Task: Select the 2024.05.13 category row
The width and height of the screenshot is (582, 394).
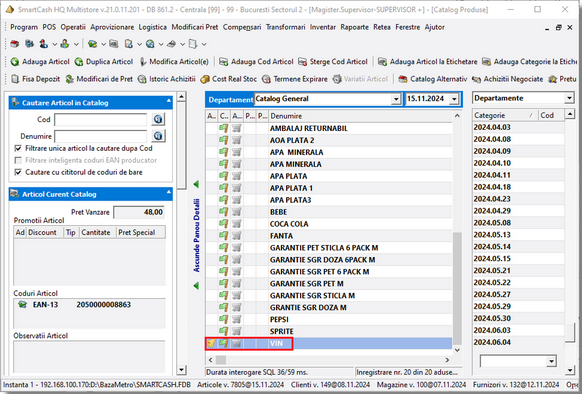Action: pyautogui.click(x=519, y=235)
